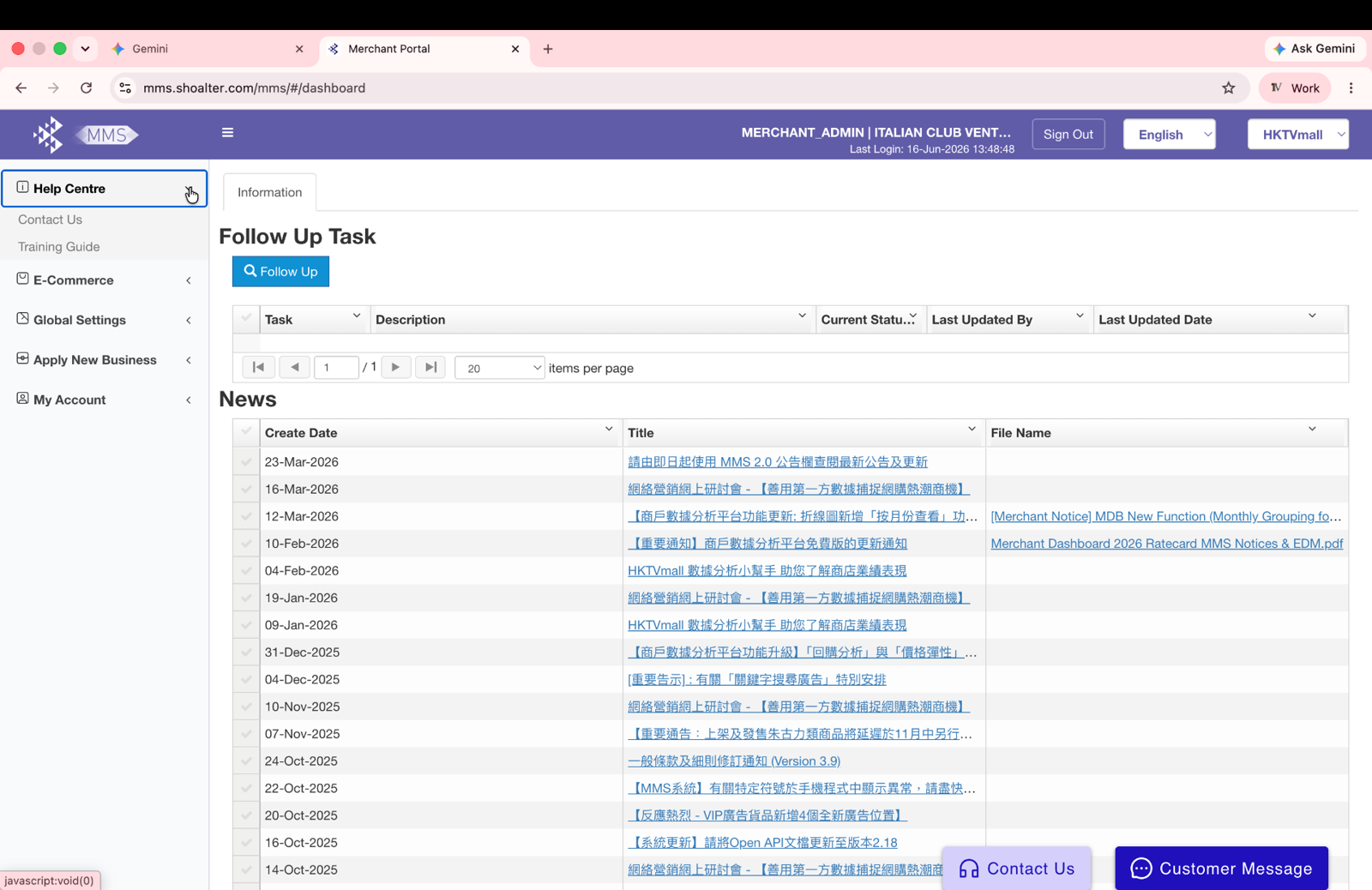Open the Version 3.9 terms notice link

[734, 761]
